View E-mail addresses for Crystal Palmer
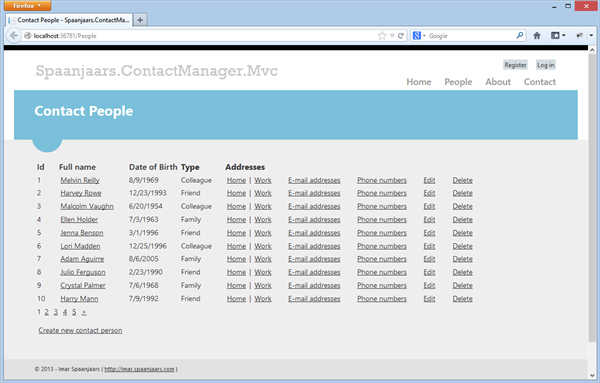 point(314,285)
